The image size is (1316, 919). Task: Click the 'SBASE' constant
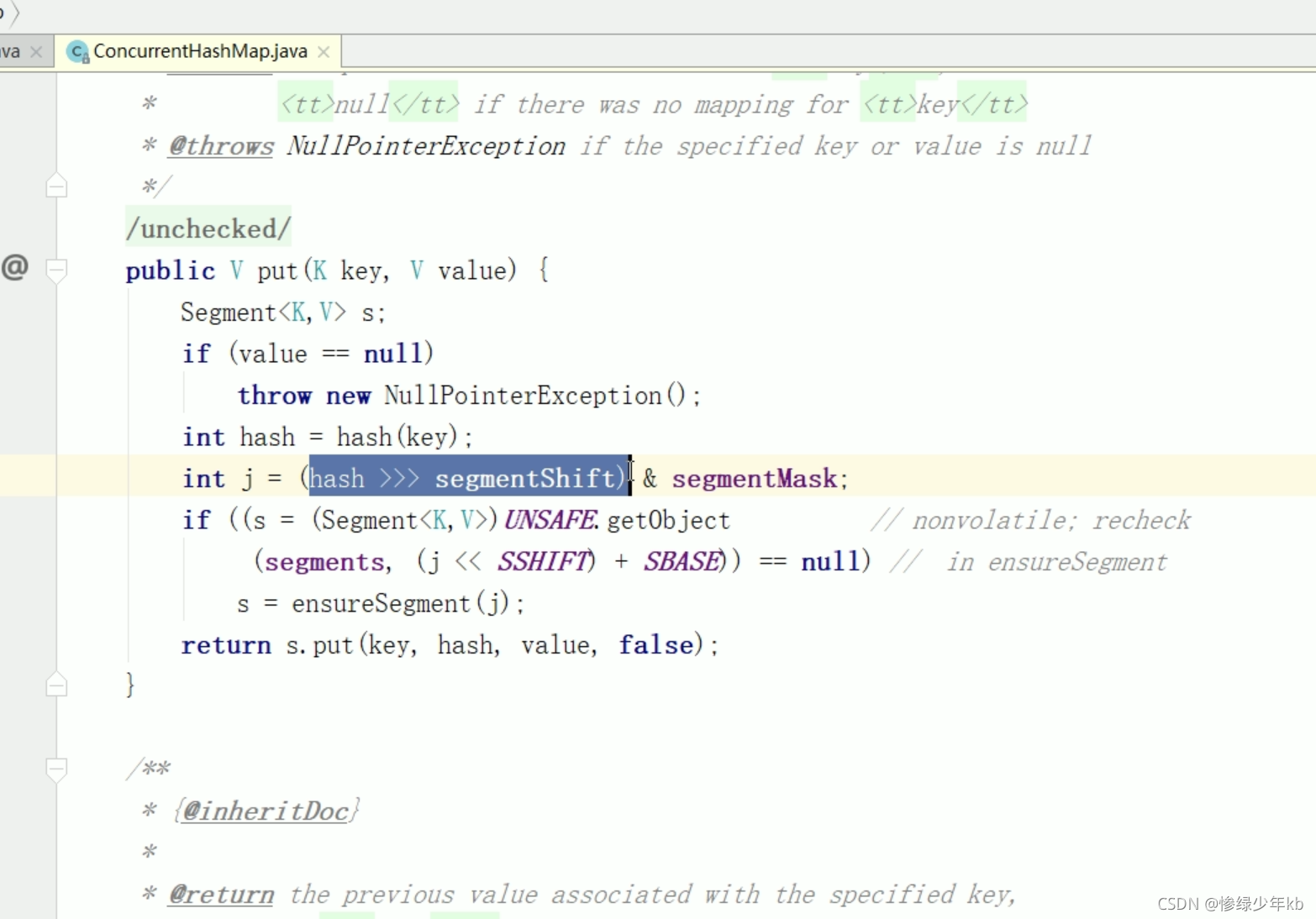coord(682,561)
